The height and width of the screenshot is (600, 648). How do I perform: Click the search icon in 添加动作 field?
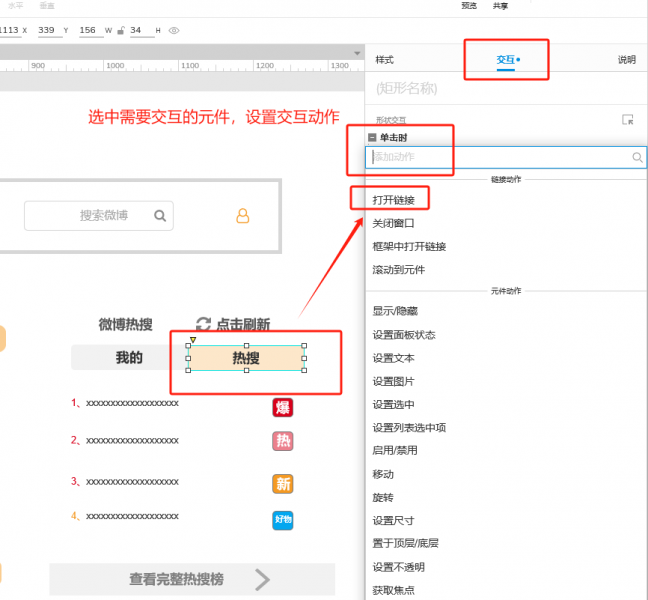637,157
